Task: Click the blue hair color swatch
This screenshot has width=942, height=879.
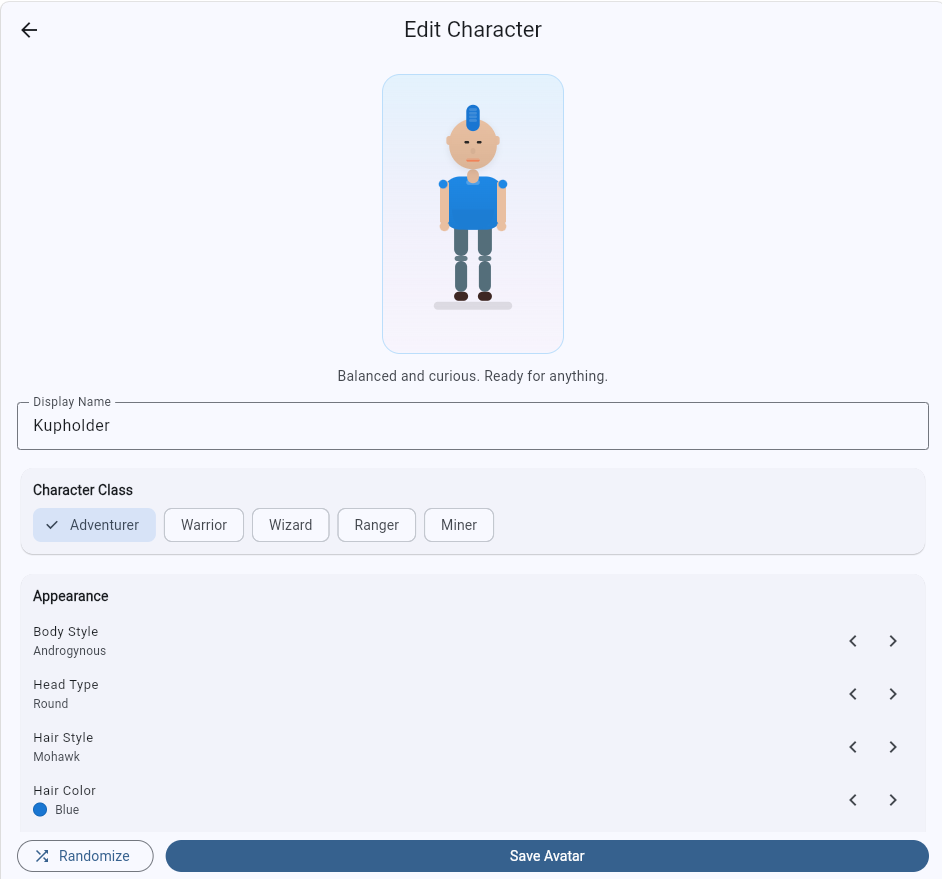Action: tap(40, 810)
